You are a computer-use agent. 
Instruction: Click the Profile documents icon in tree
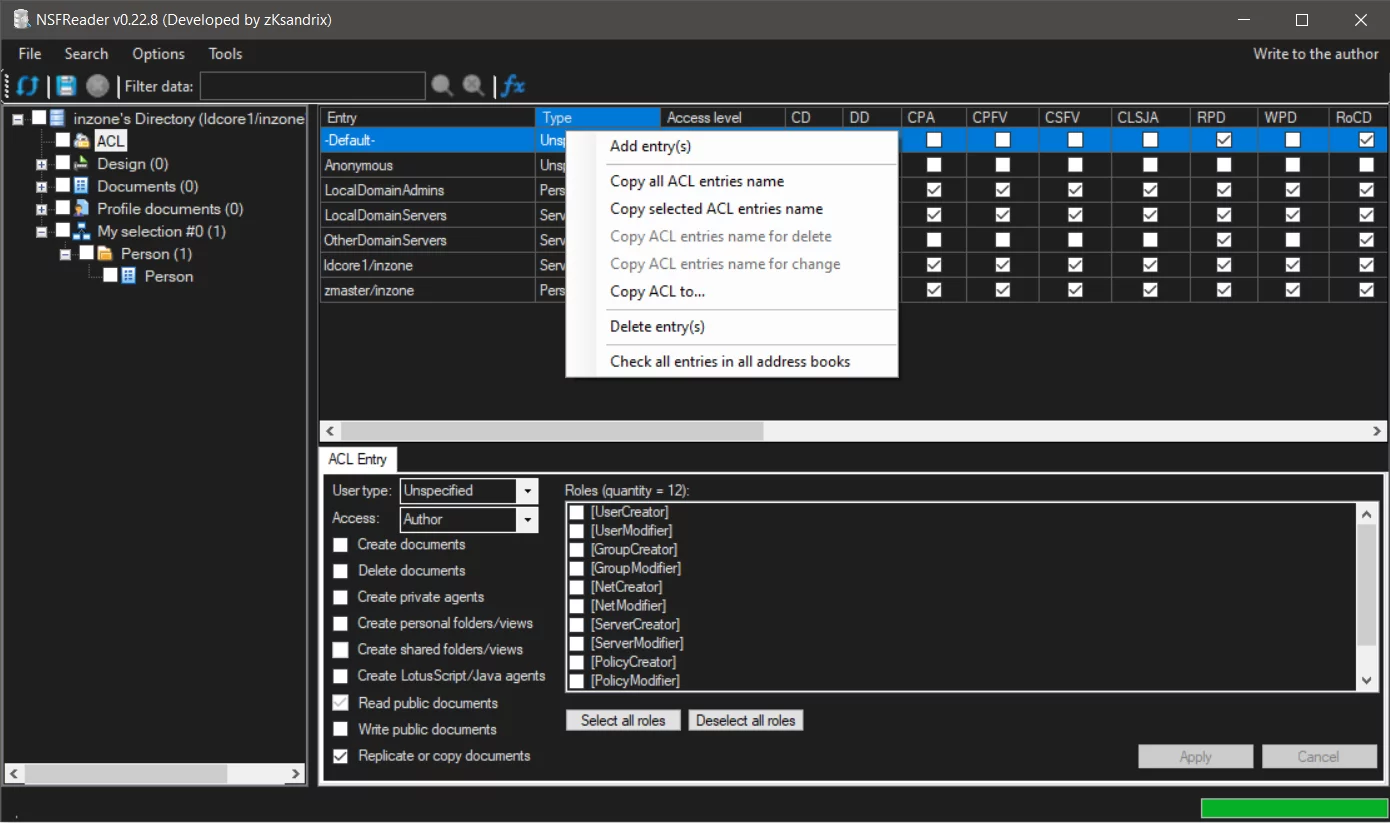(x=82, y=209)
